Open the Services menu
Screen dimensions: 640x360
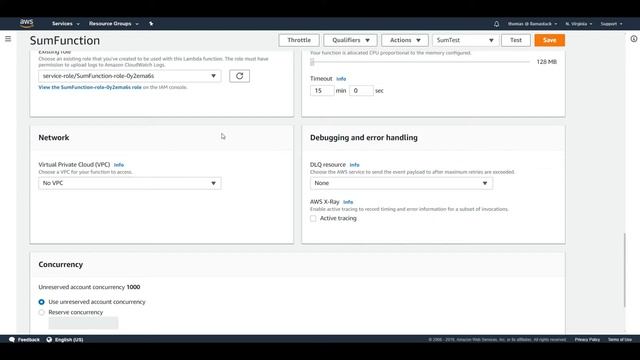pos(66,24)
